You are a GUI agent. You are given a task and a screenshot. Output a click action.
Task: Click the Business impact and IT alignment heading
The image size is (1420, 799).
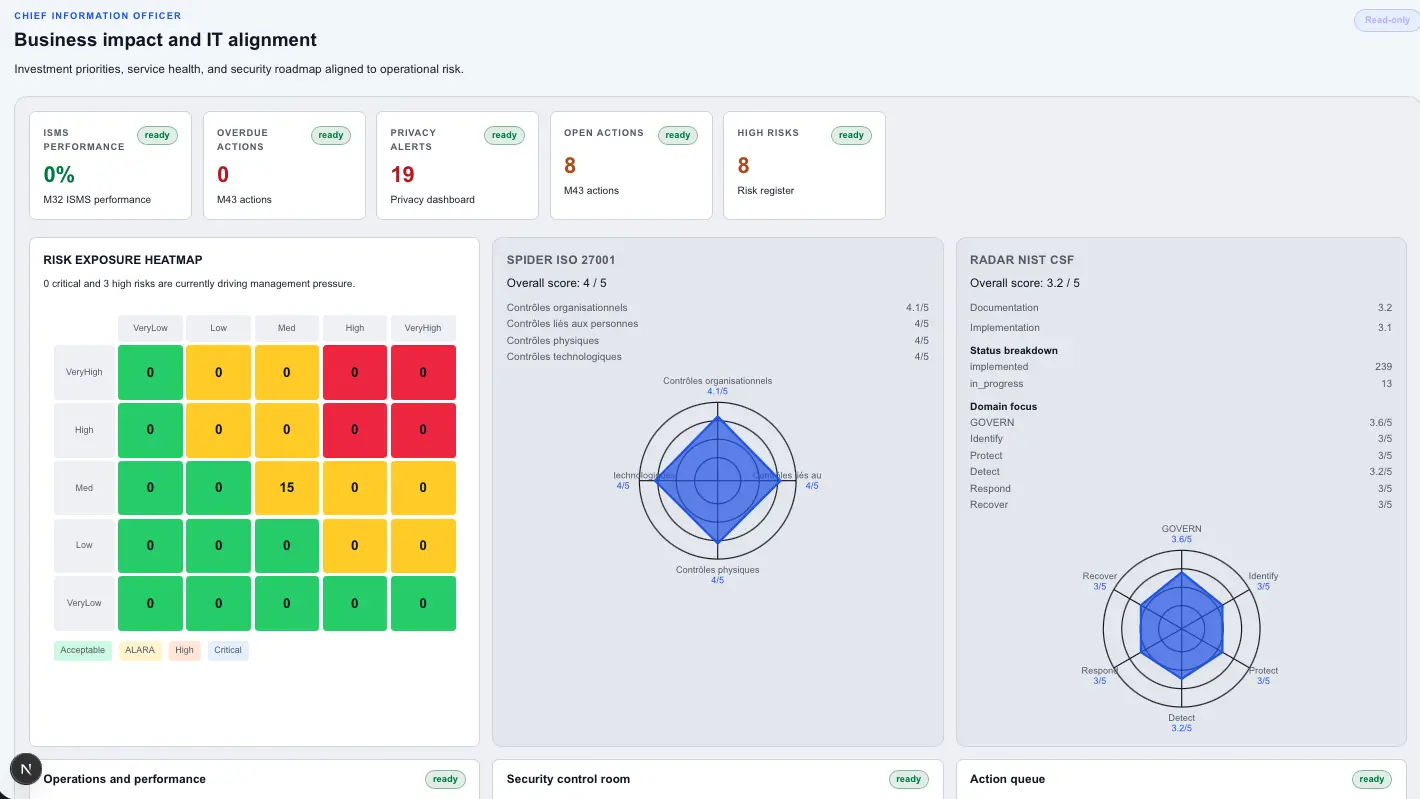pos(165,40)
